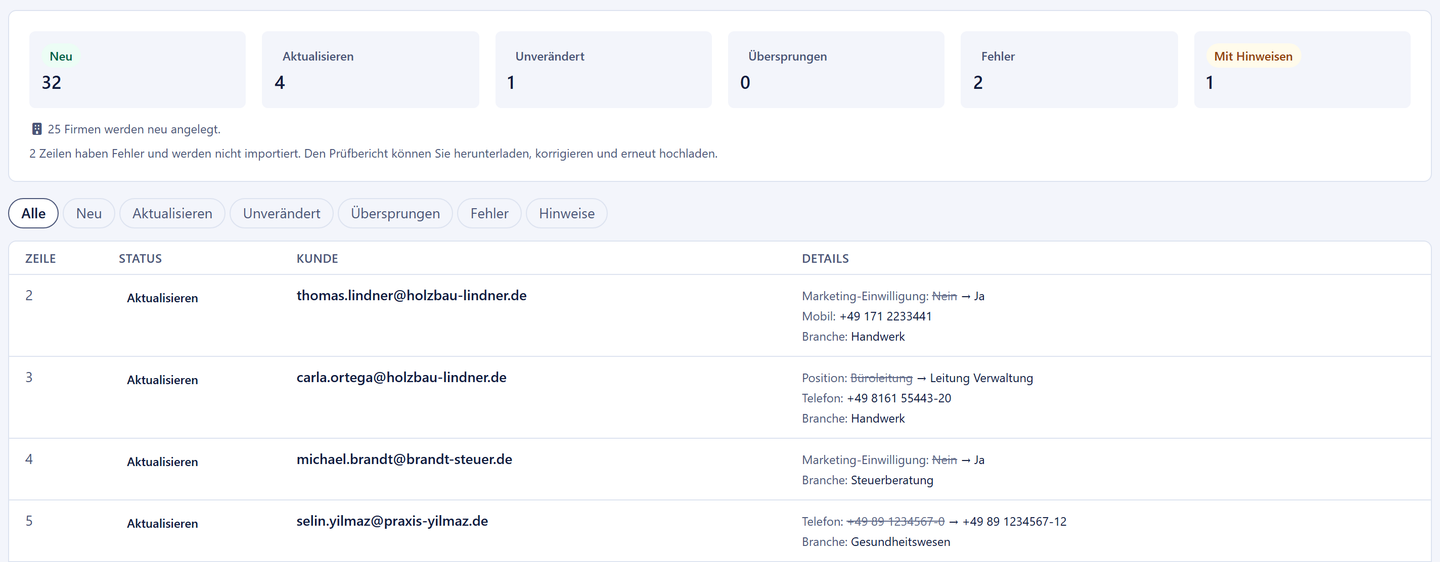This screenshot has width=1440, height=562.
Task: Click Marketing-Einwilligung detail for michael.brandt
Action: click(893, 460)
